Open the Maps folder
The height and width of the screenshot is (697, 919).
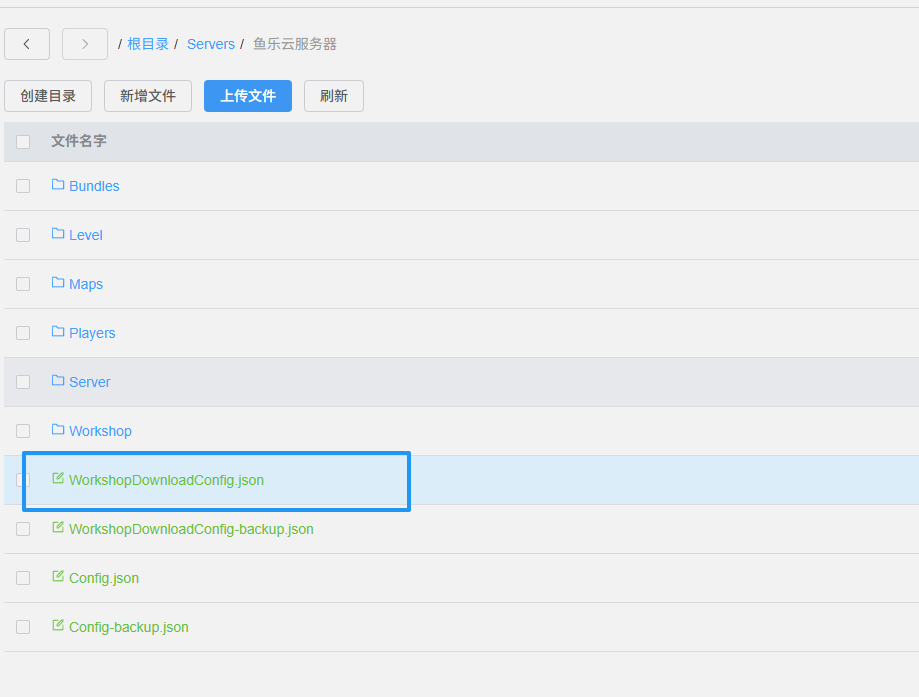point(86,284)
